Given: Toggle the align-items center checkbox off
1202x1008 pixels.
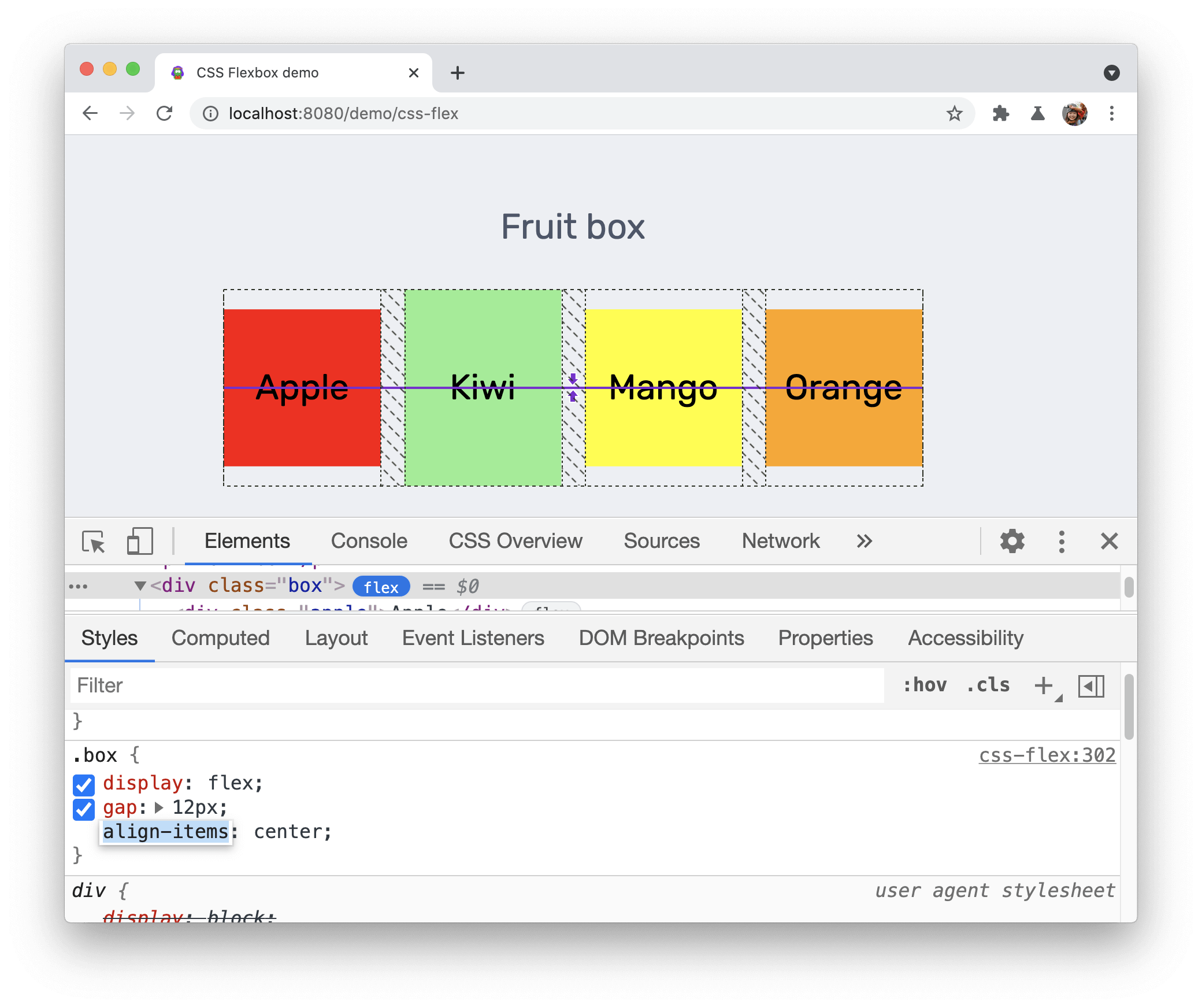Looking at the screenshot, I should click(x=84, y=832).
